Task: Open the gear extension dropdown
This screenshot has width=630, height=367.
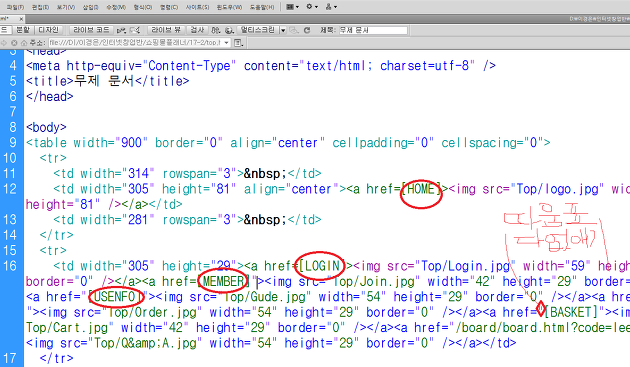Action: pyautogui.click(x=312, y=7)
